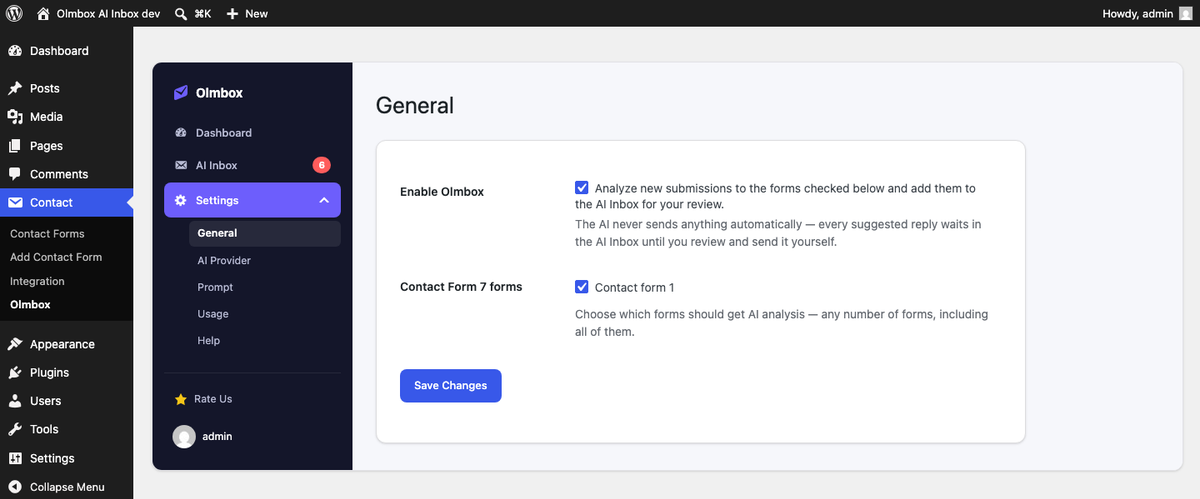Click the Rate Us star icon
This screenshot has width=1200, height=499.
[x=181, y=399]
